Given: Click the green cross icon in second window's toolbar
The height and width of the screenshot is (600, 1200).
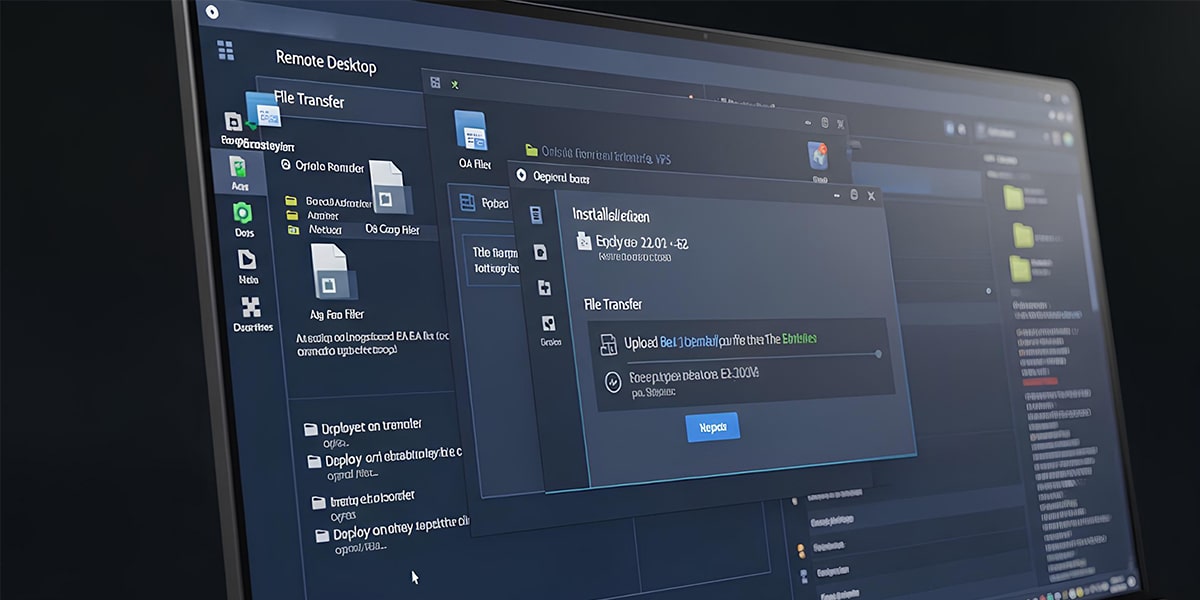Looking at the screenshot, I should (456, 86).
